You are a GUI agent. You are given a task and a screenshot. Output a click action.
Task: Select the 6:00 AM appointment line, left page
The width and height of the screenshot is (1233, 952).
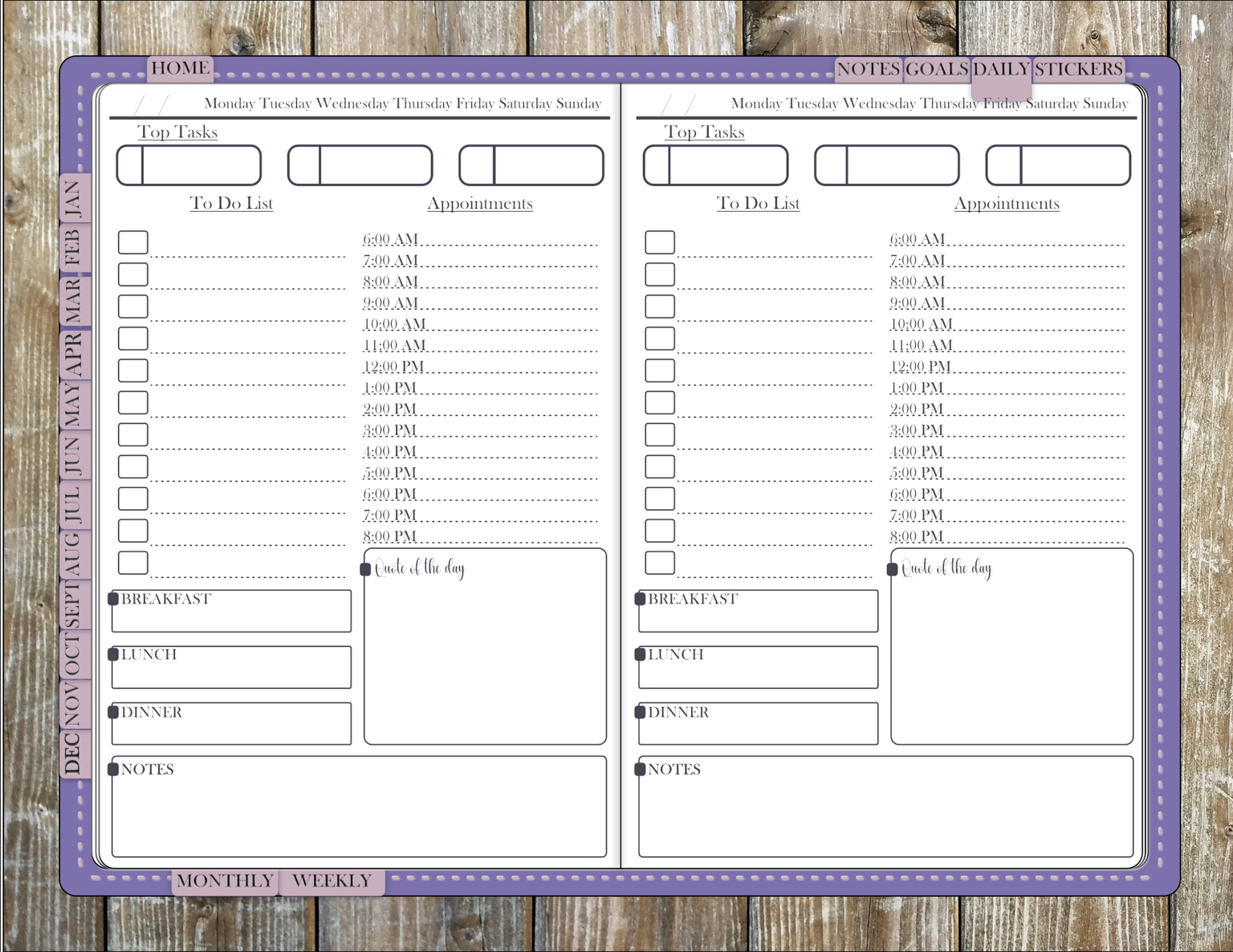point(480,239)
